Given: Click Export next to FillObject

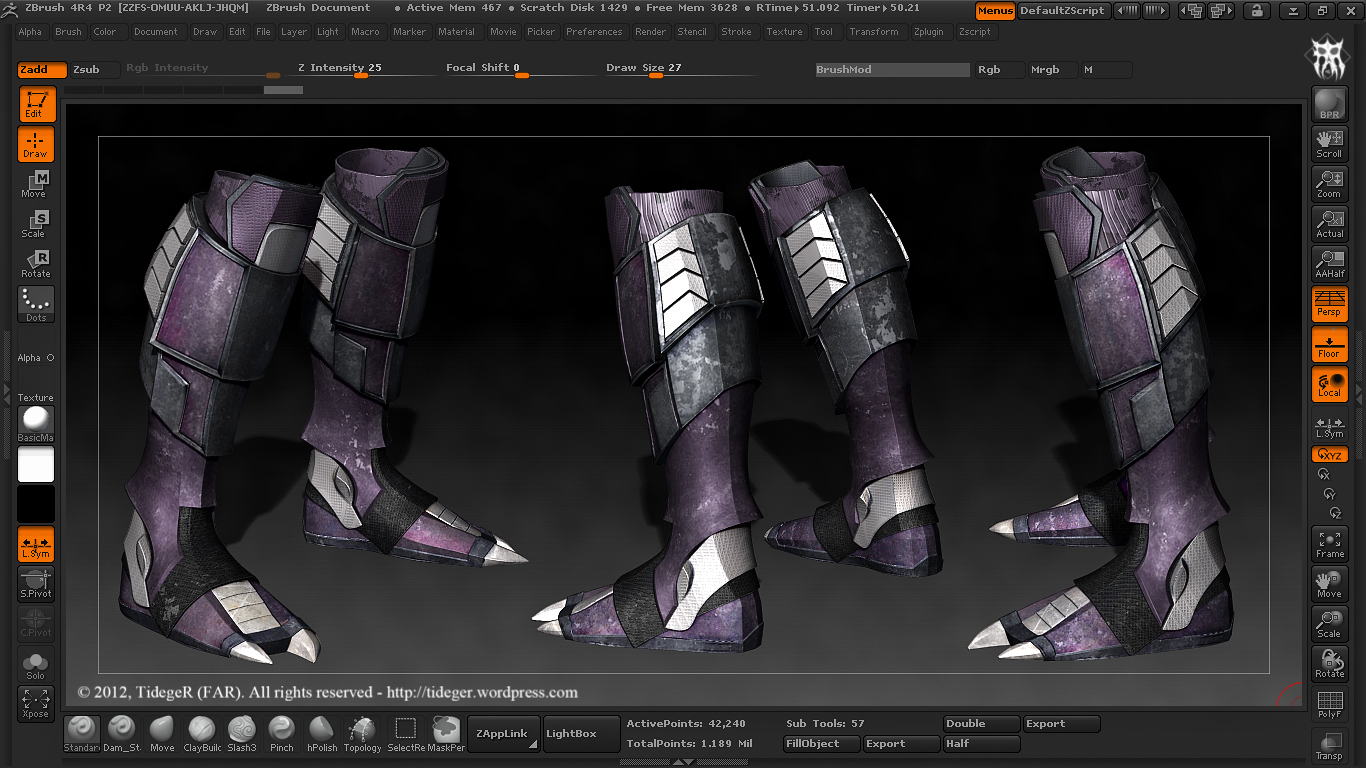Looking at the screenshot, I should coord(902,744).
